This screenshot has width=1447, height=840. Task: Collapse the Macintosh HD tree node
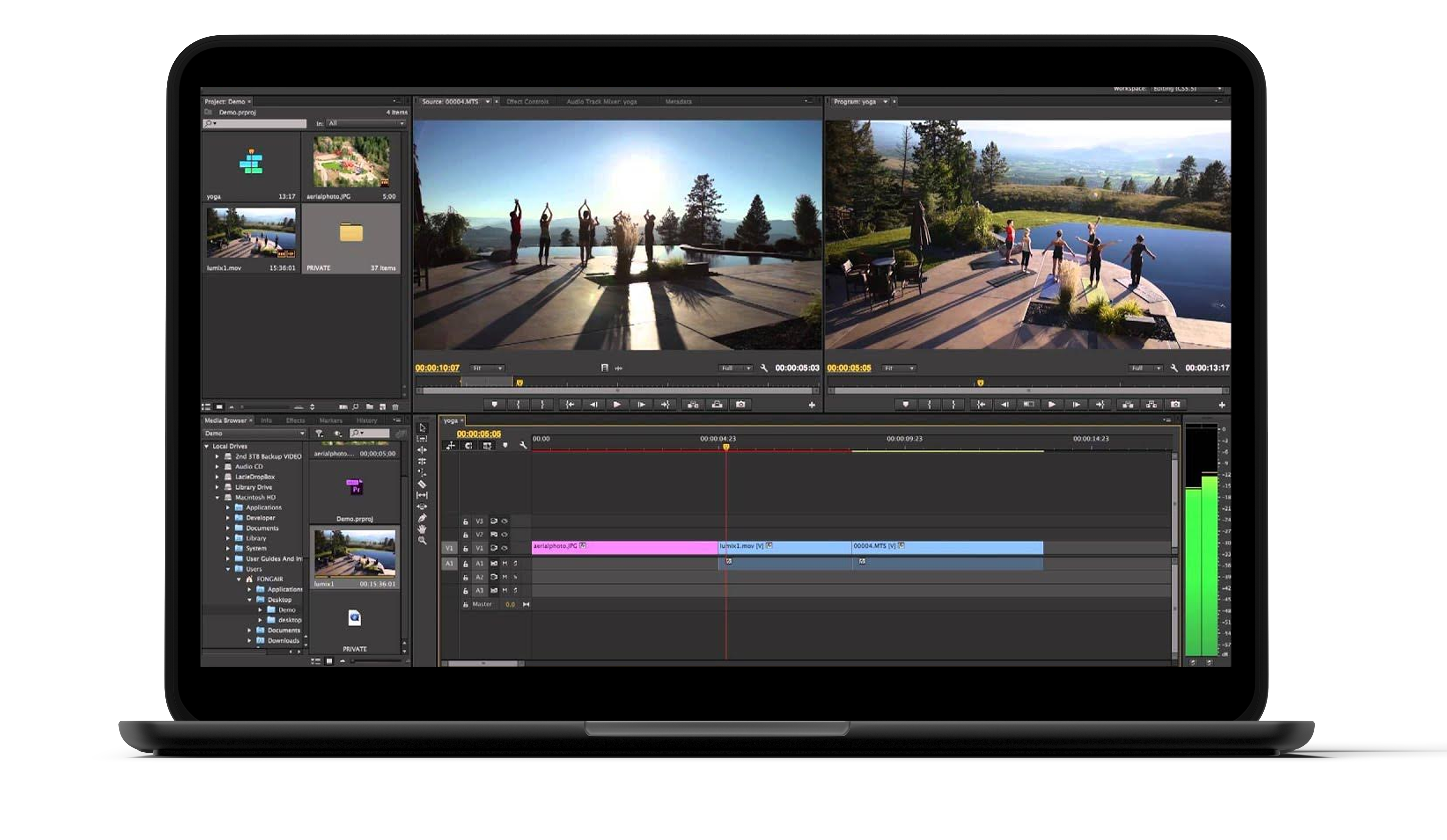point(217,498)
